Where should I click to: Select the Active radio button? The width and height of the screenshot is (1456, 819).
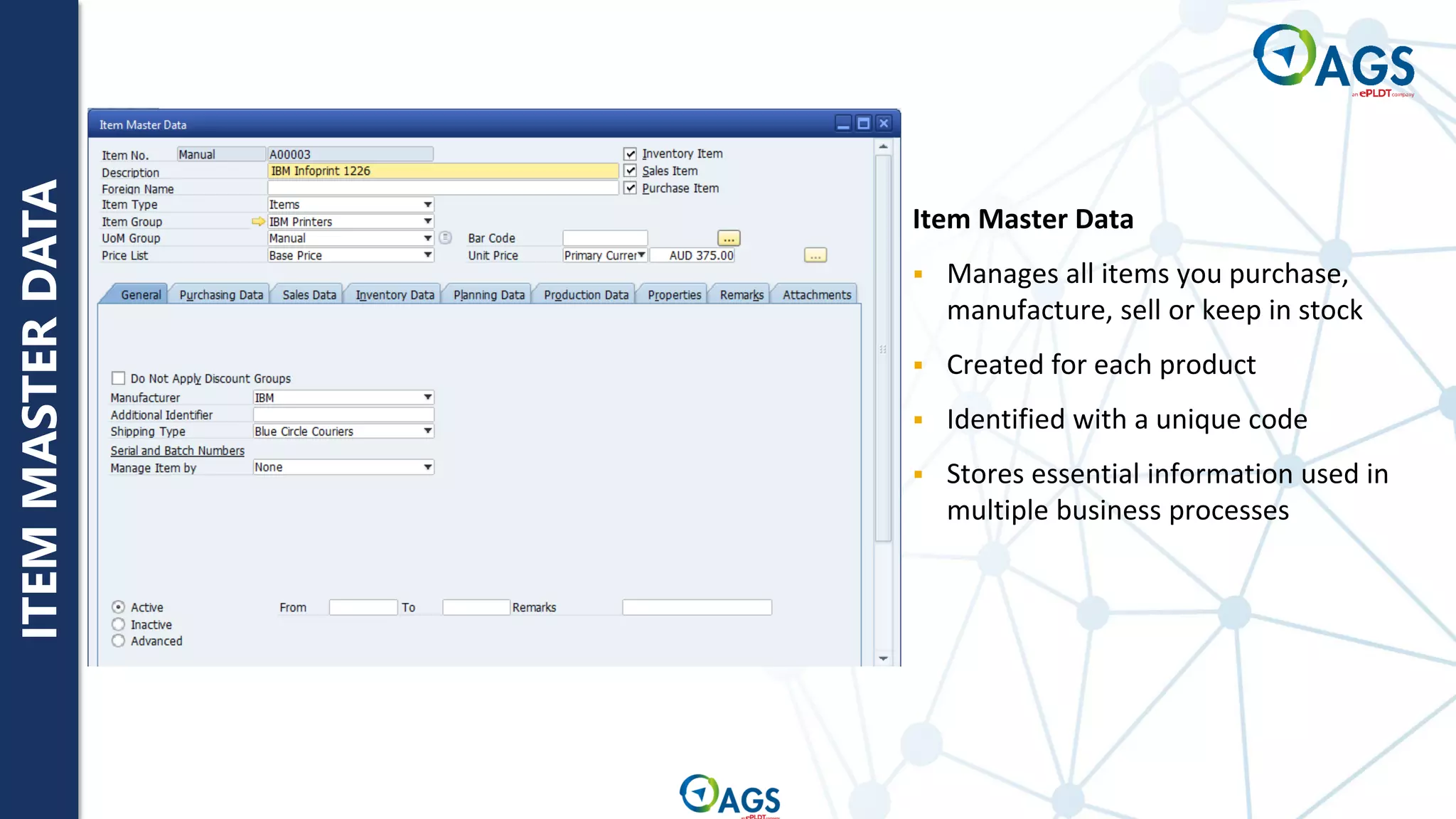coord(118,607)
